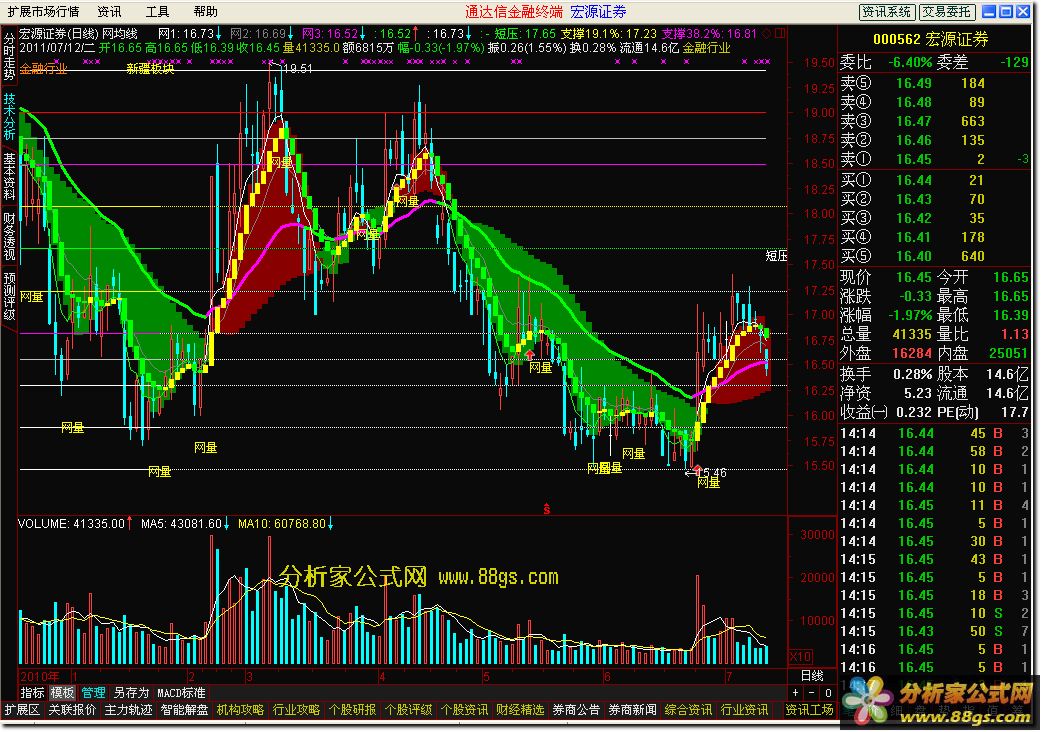Open the 个股评级 bottom tab
Screen dimensions: 1042x732
[x=408, y=710]
